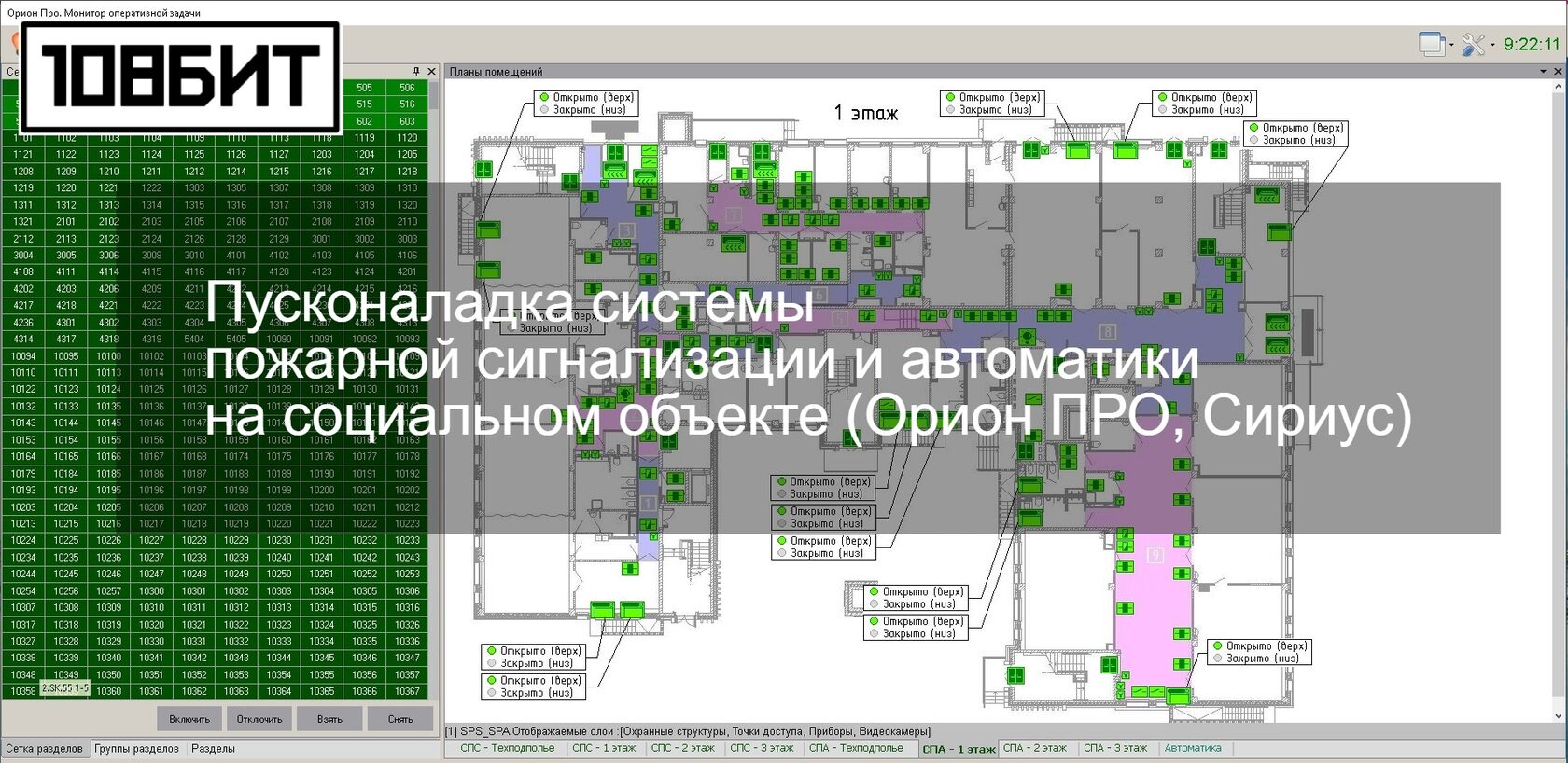This screenshot has width=1568, height=763.
Task: Open the 'СПА - Техподполье' plan tab
Action: [856, 748]
